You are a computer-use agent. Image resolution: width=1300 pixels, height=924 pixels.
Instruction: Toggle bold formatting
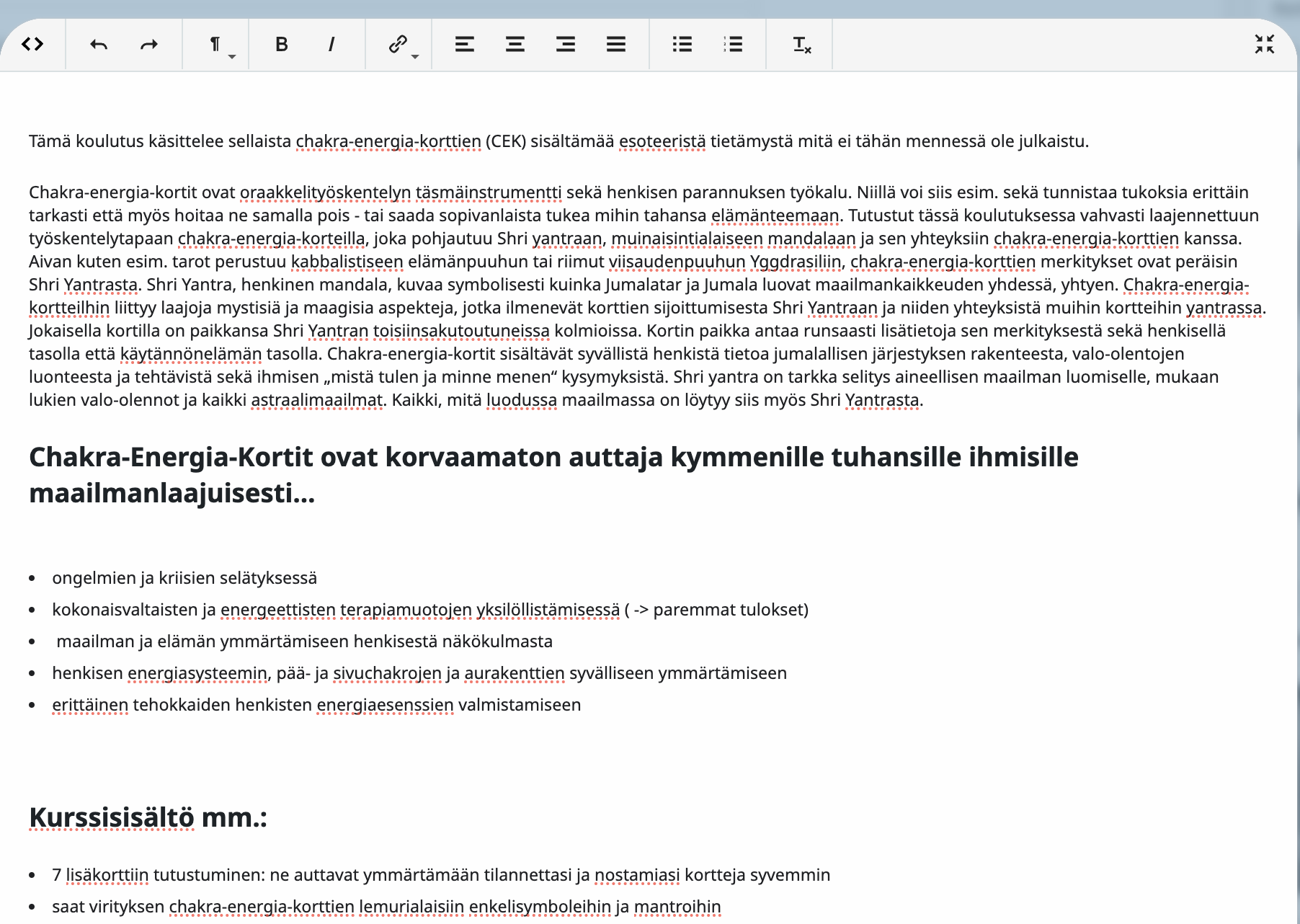[282, 45]
